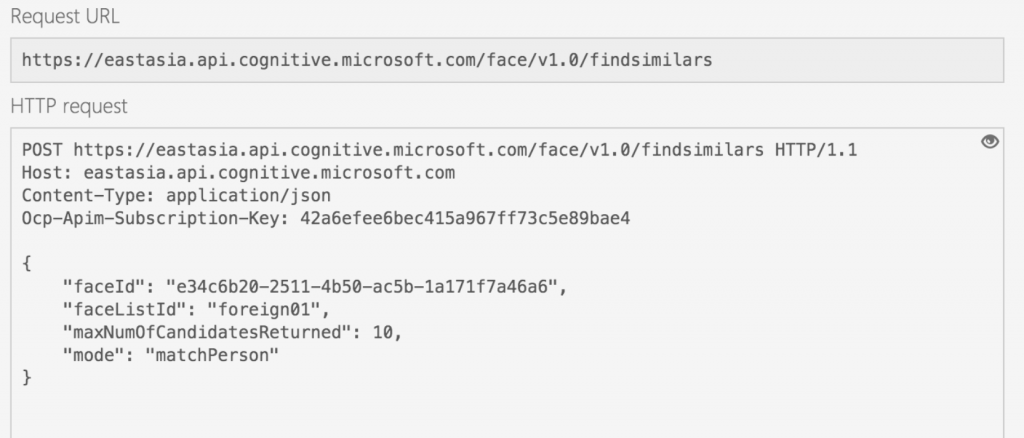This screenshot has width=1024, height=438.
Task: Click the opening curly brace of JSON body
Action: tap(27, 264)
